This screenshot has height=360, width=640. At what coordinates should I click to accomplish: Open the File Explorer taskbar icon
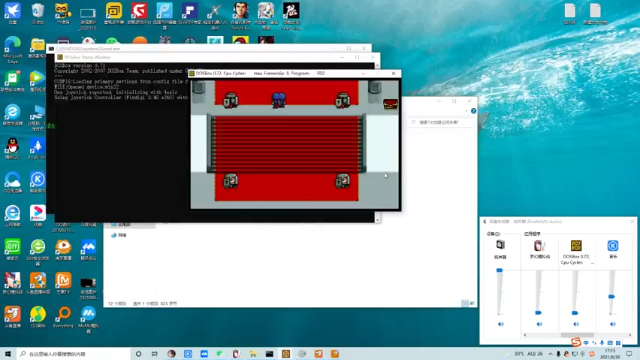click(253, 354)
